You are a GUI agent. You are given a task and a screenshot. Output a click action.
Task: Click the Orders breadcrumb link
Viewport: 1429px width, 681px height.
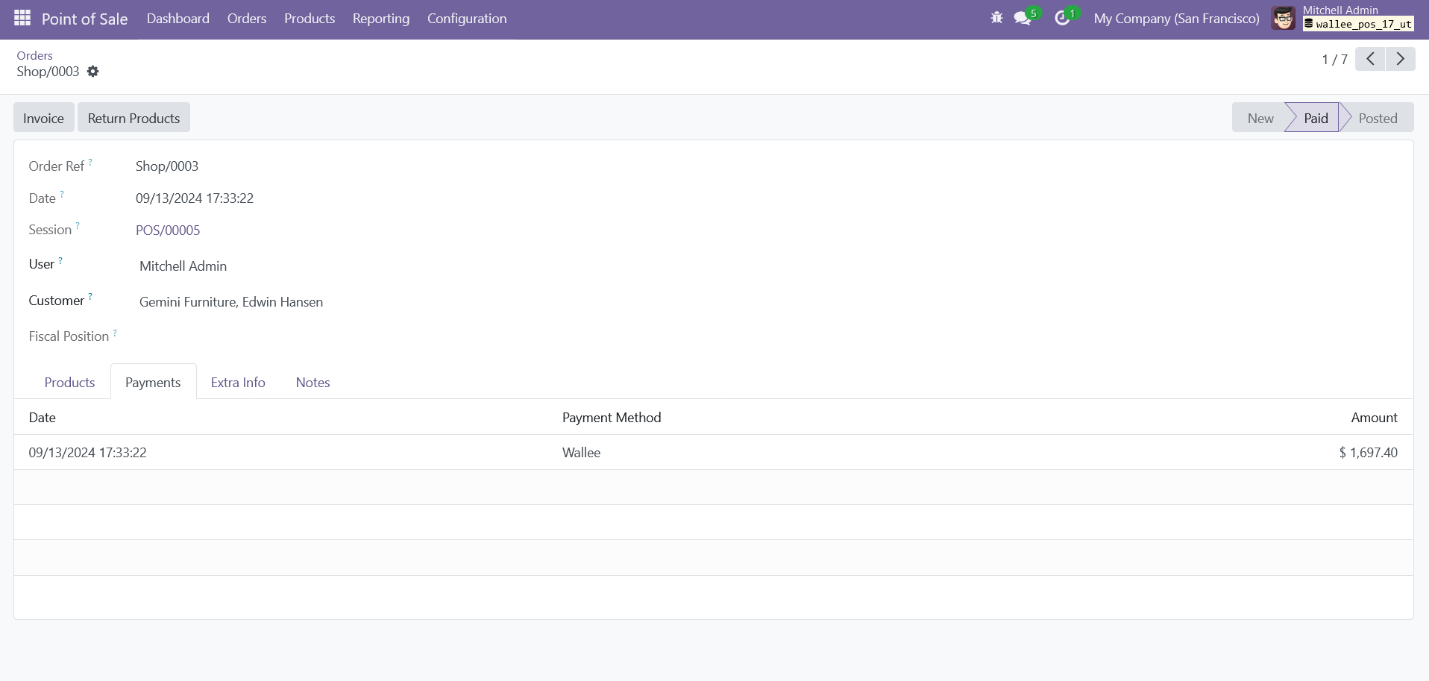[34, 55]
